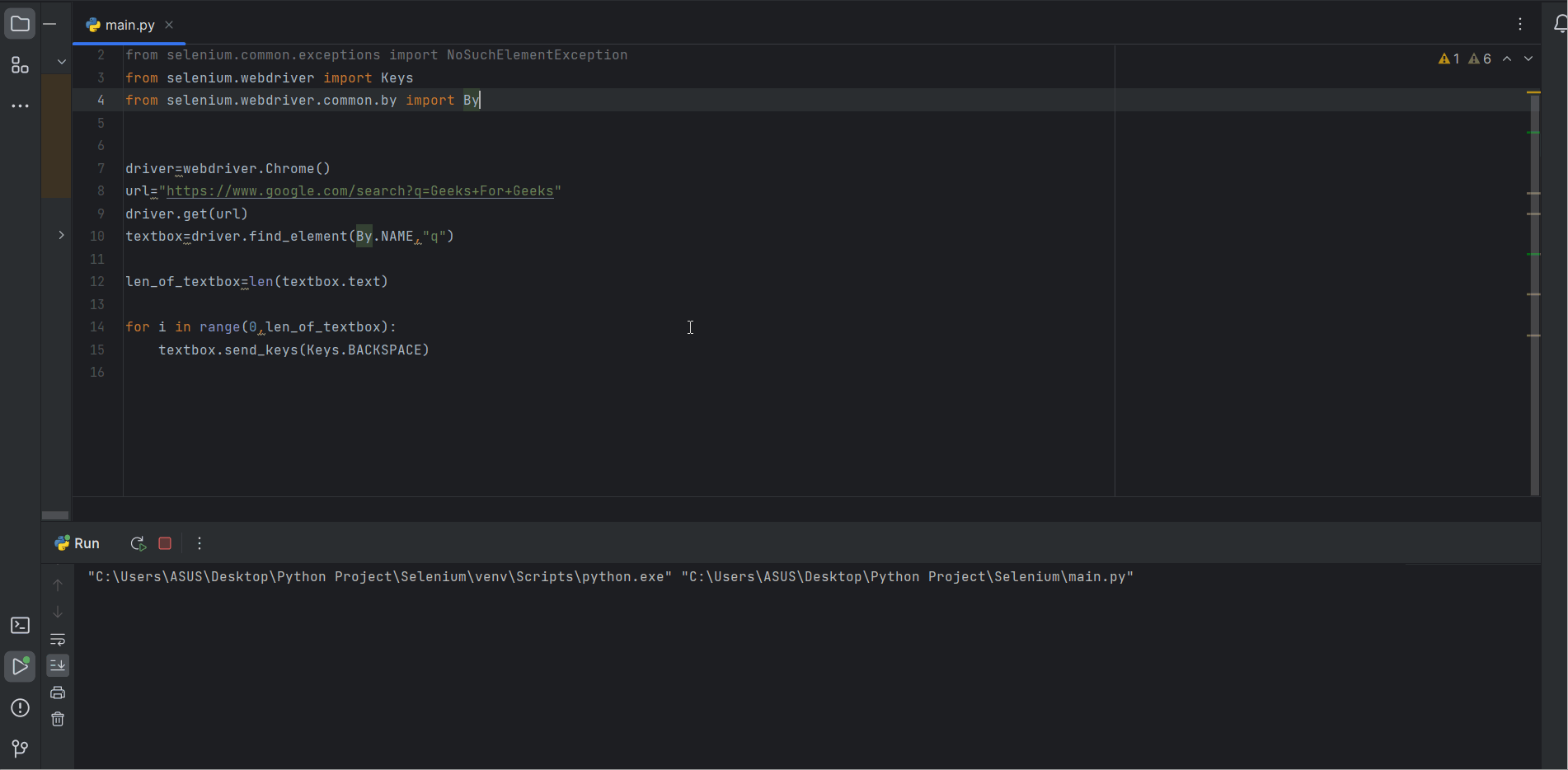Rerun the main.py script
The image size is (1568, 770).
pos(138,543)
